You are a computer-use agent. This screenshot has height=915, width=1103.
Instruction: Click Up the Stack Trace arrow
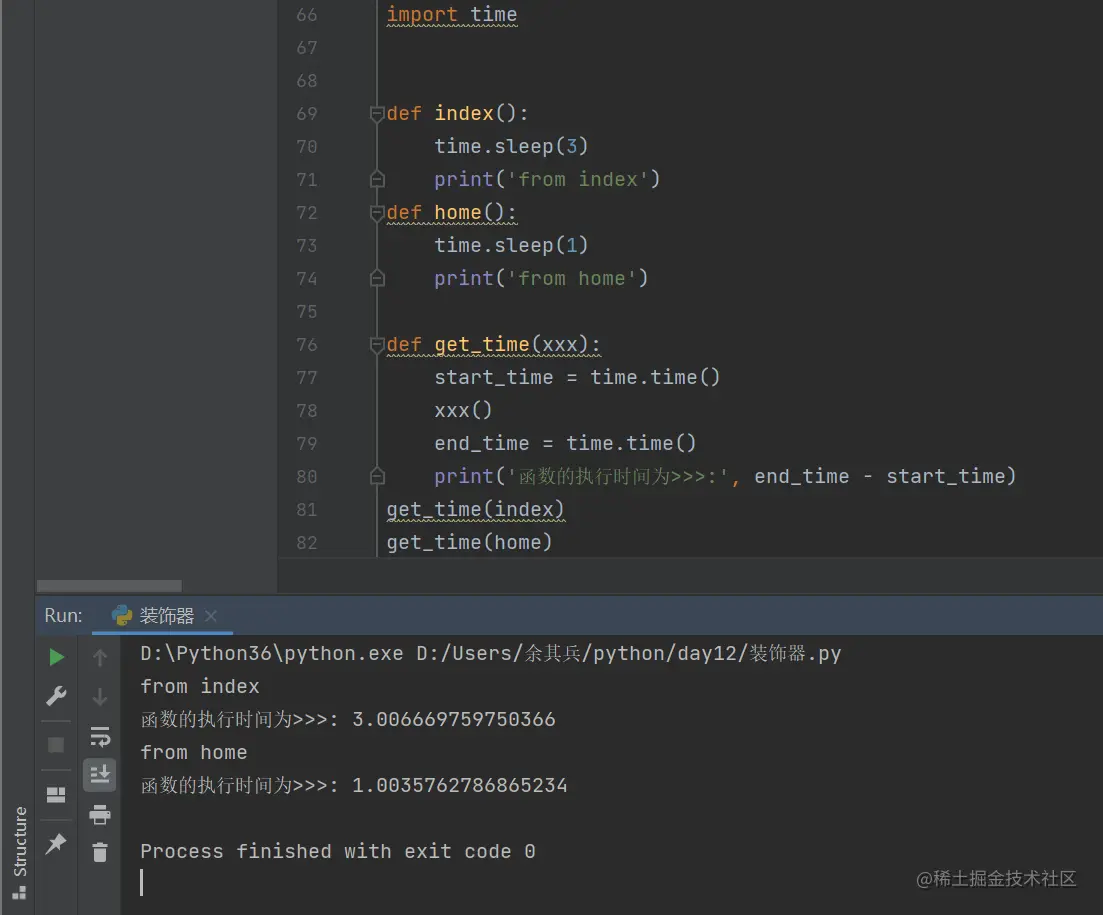tap(100, 658)
